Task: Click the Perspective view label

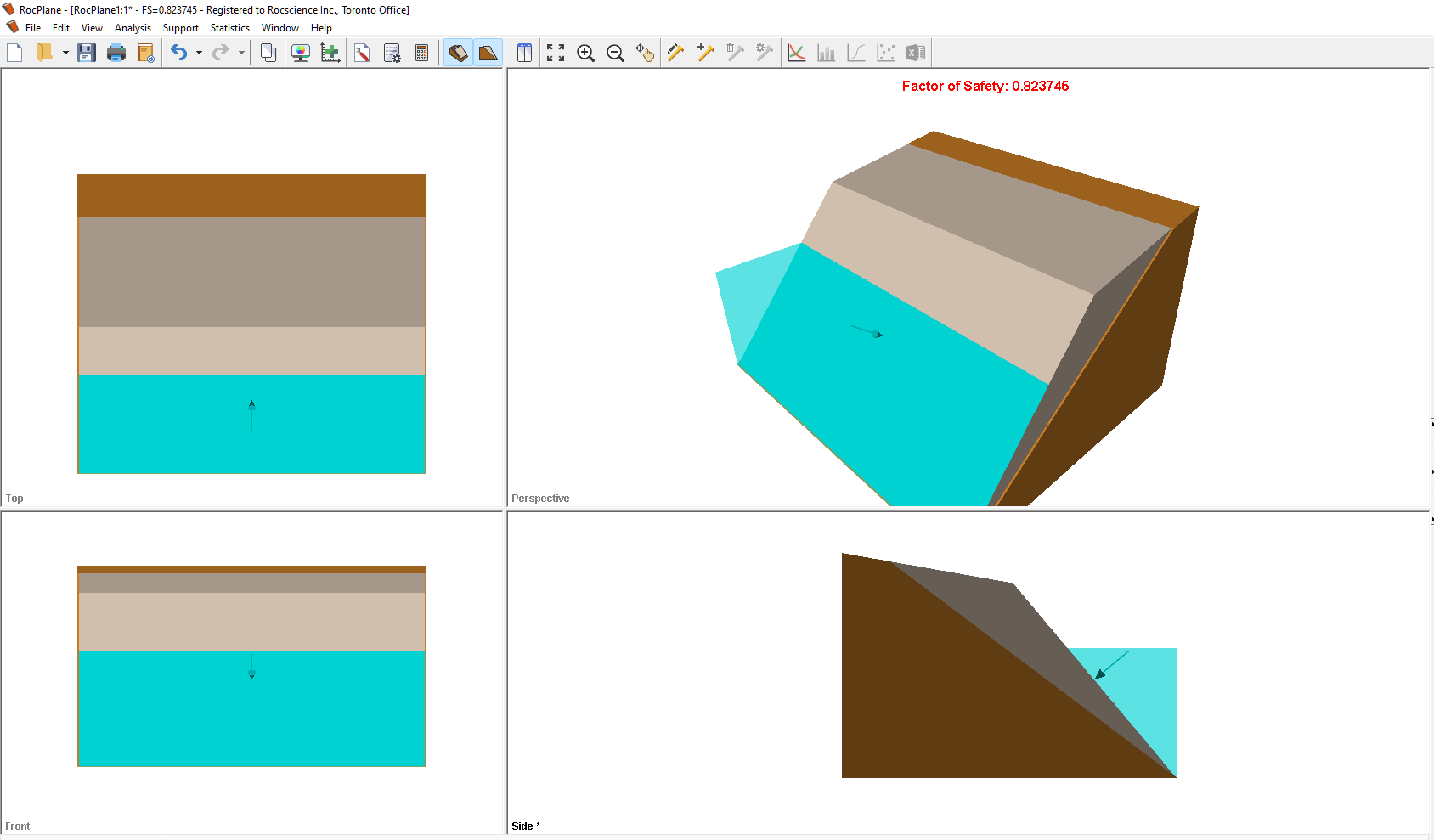Action: point(540,499)
